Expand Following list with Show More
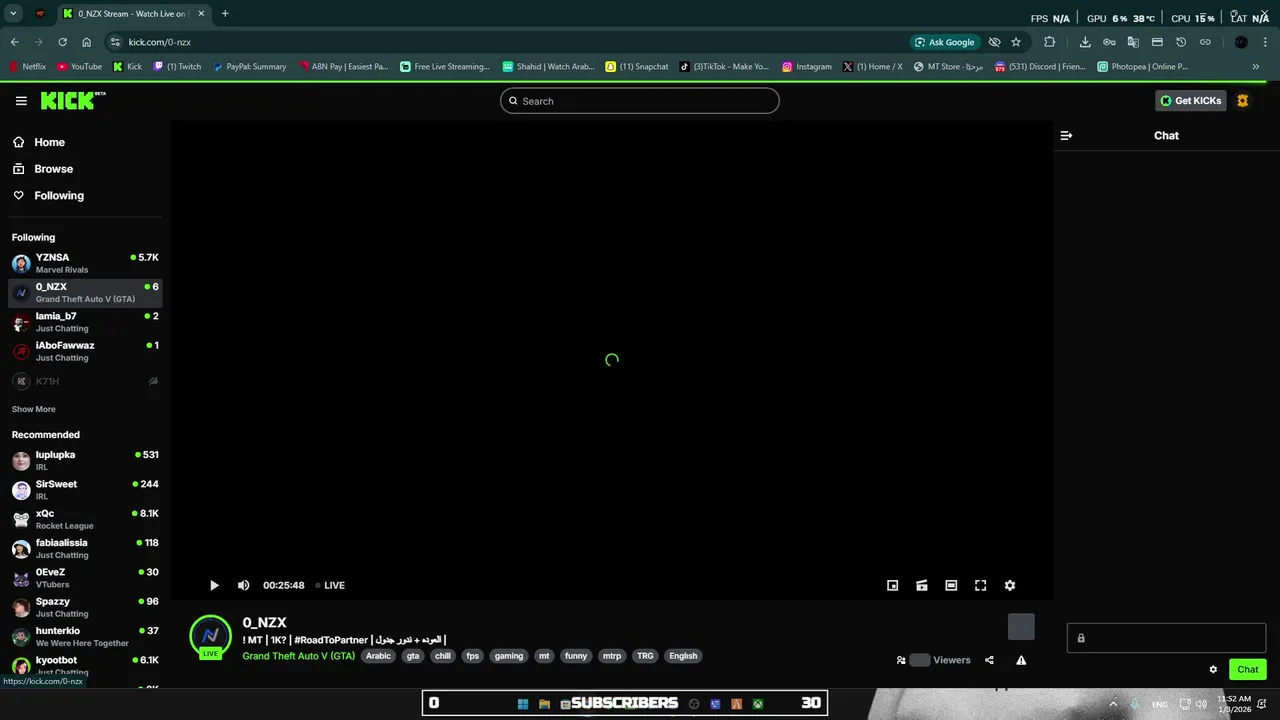 pyautogui.click(x=34, y=409)
